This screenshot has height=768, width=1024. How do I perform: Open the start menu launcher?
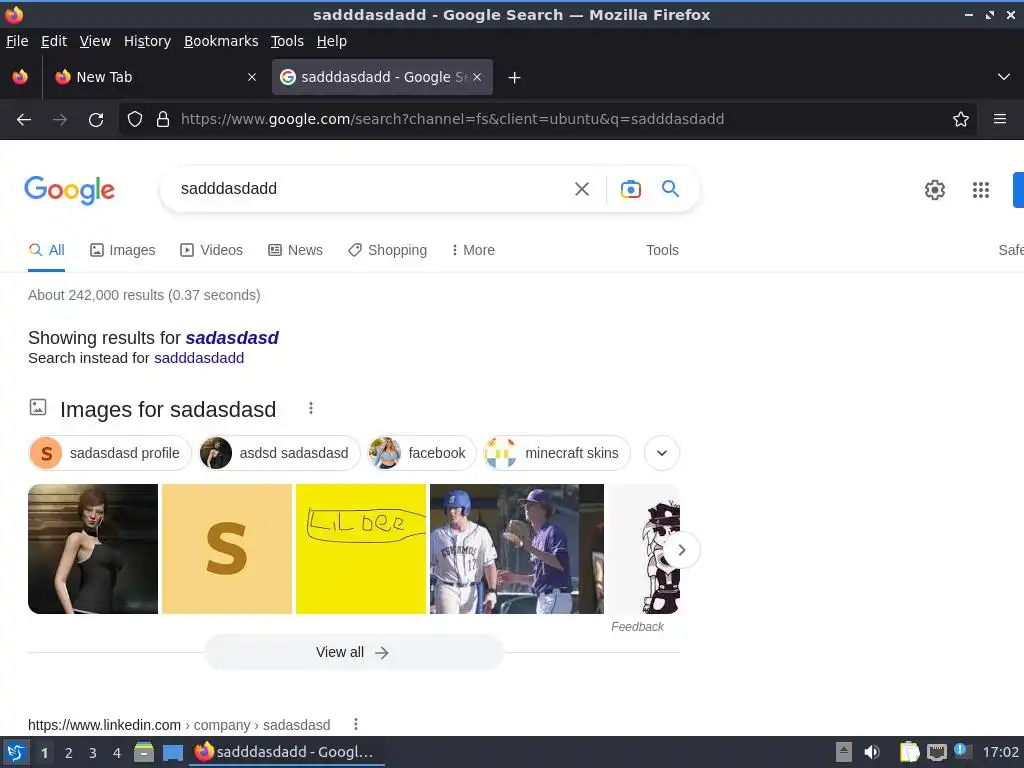[x=16, y=752]
